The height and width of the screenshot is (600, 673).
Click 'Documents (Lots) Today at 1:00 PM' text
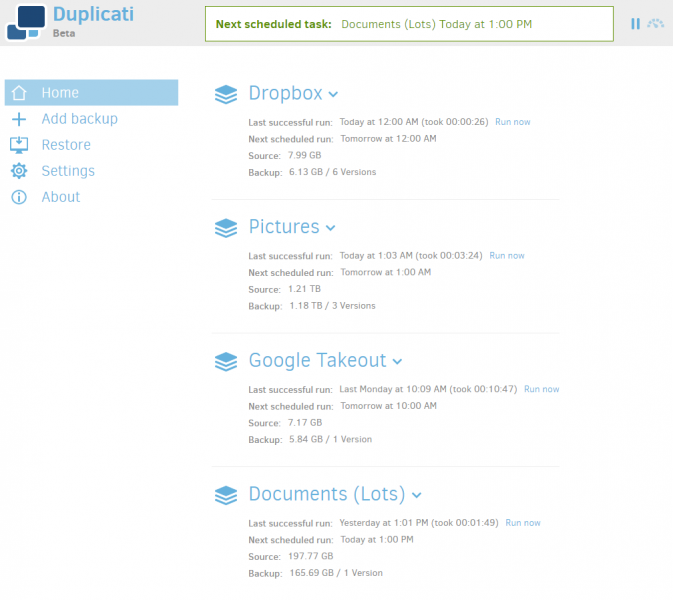[x=437, y=24]
